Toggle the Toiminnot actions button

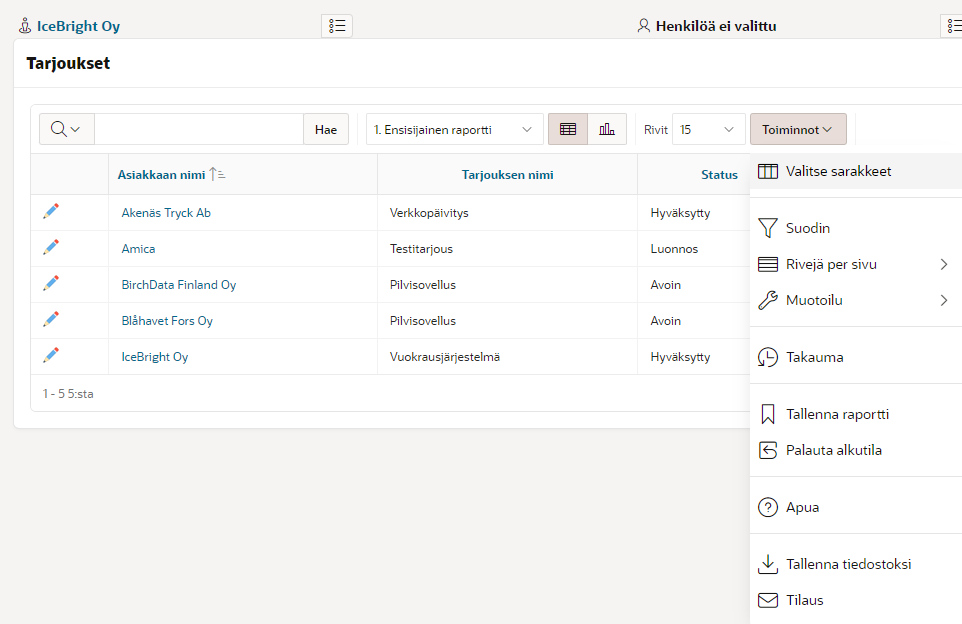[x=798, y=129]
